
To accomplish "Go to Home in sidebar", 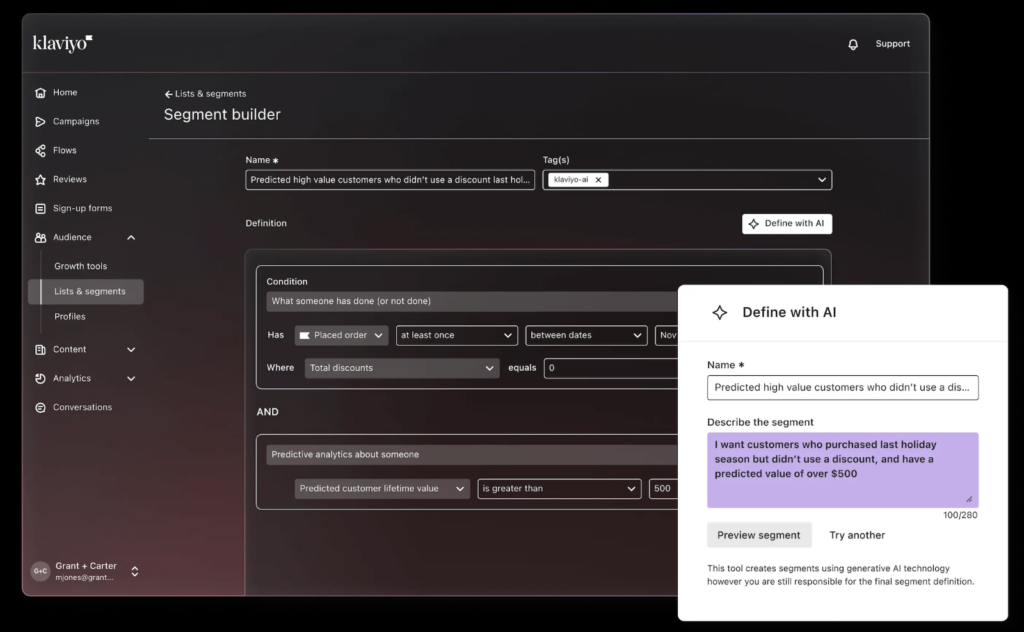I will 65,93.
